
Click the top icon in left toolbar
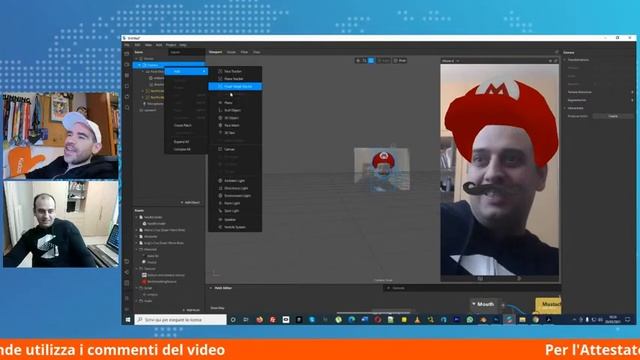tap(127, 54)
